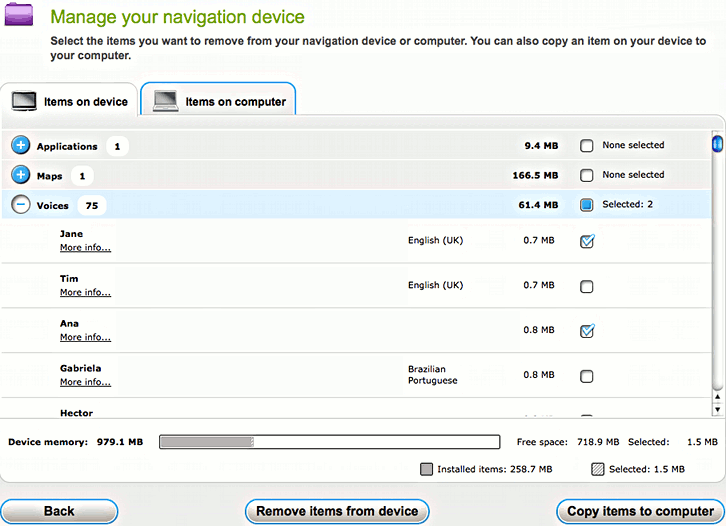Screen dimensions: 726x526
Task: Uncheck the Ana voice checkbox
Action: 587,331
